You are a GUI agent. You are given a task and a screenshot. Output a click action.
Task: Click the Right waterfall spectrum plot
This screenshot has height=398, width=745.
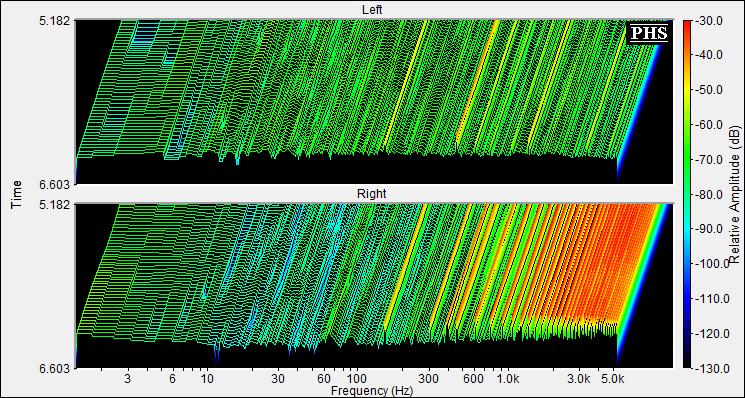point(374,286)
